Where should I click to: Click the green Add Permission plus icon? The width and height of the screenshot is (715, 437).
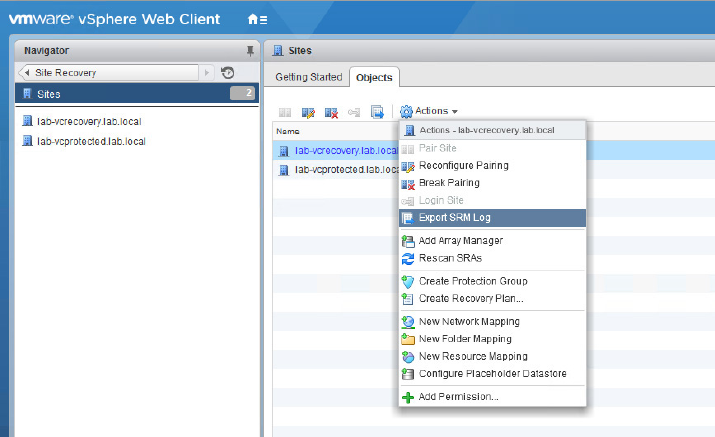tap(407, 397)
